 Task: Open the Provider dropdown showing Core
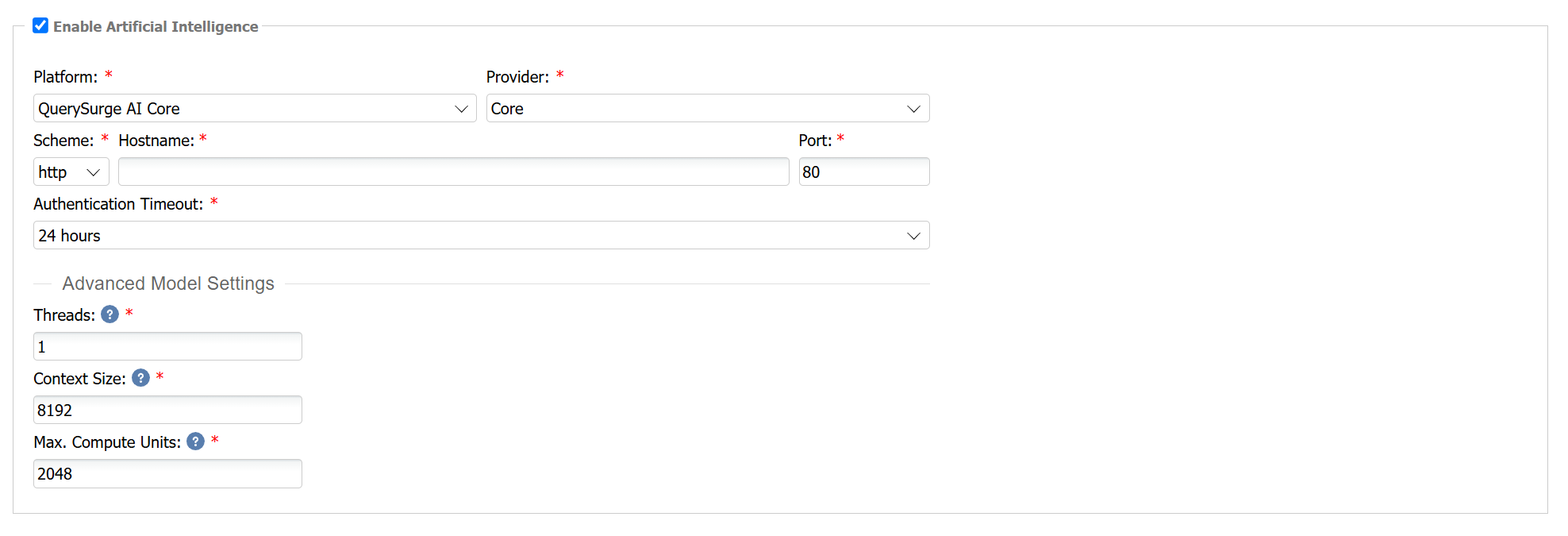tap(707, 108)
